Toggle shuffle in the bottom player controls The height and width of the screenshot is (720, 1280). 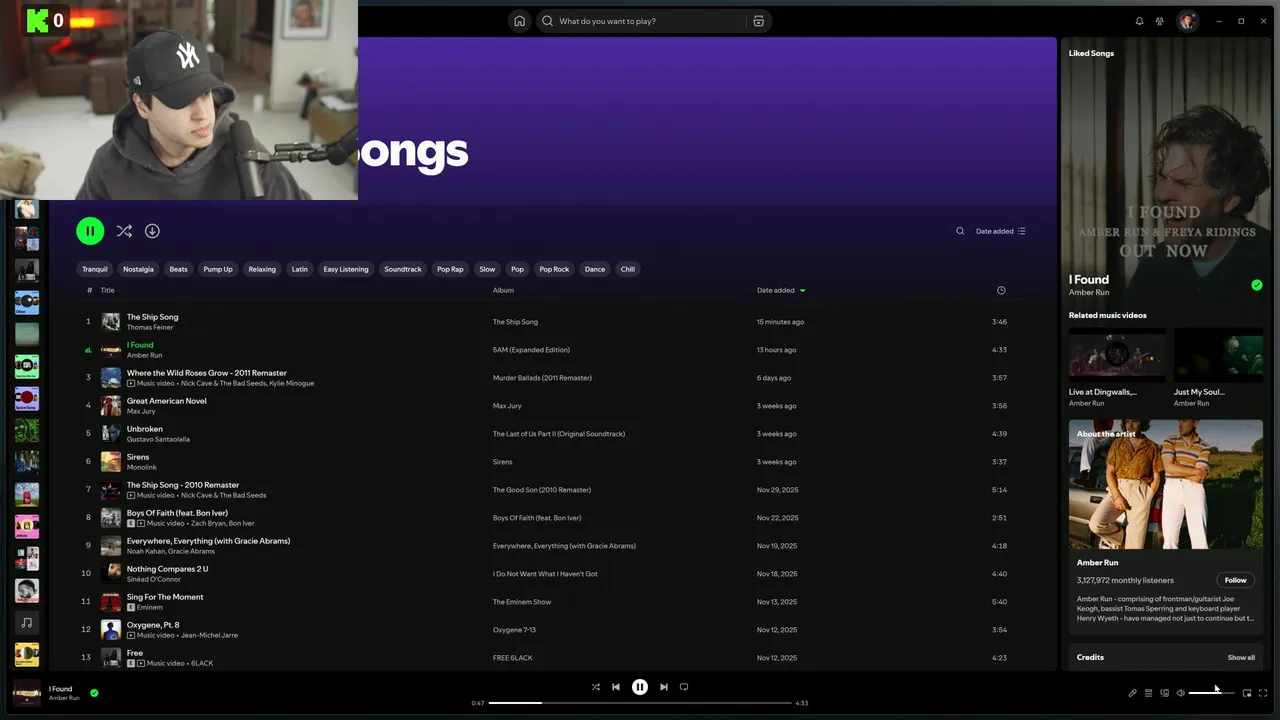point(596,687)
